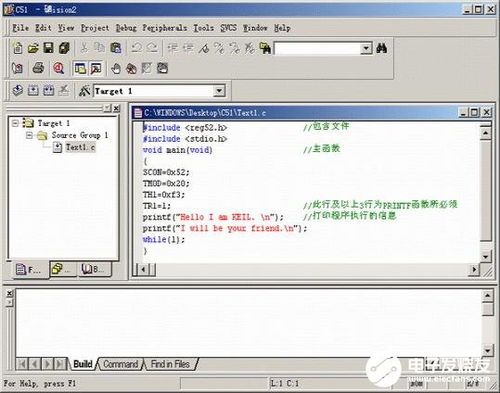Click the Print toolbar icon
Image resolution: width=500 pixels, height=393 pixels.
tap(38, 68)
